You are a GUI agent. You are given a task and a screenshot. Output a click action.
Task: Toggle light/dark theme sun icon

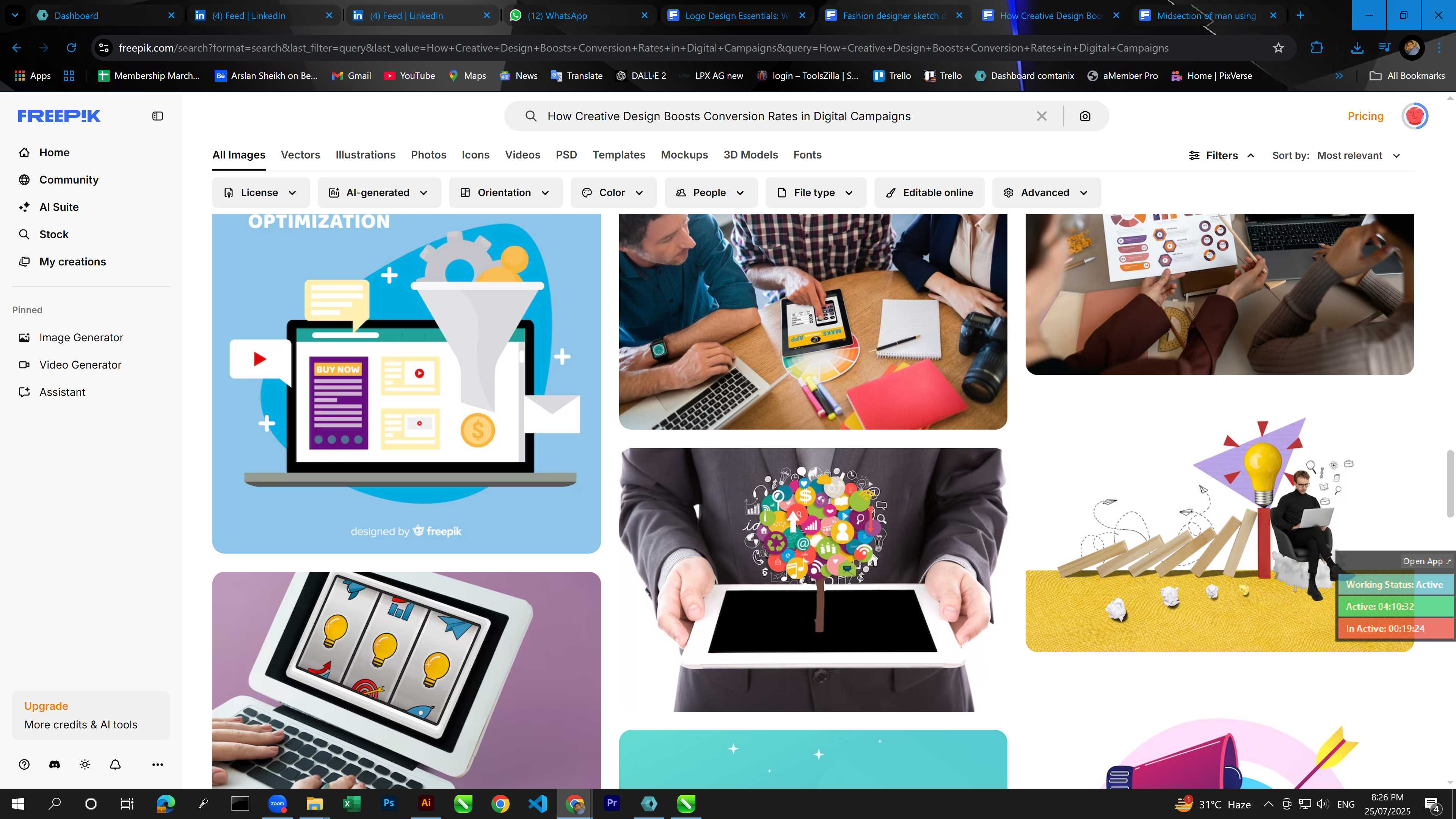[x=85, y=764]
